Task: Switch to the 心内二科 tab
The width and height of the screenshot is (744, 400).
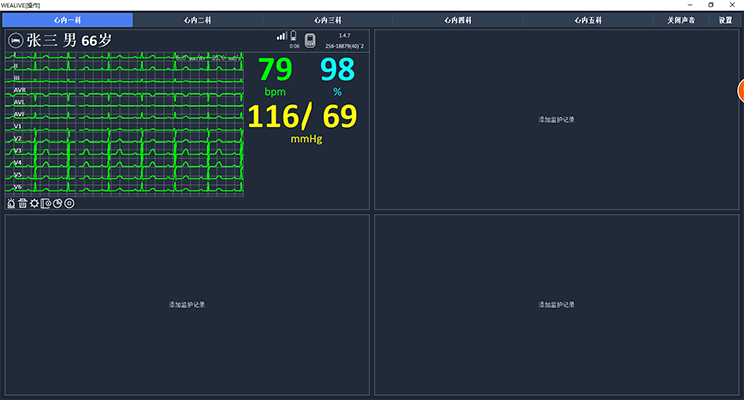Action: (x=197, y=20)
